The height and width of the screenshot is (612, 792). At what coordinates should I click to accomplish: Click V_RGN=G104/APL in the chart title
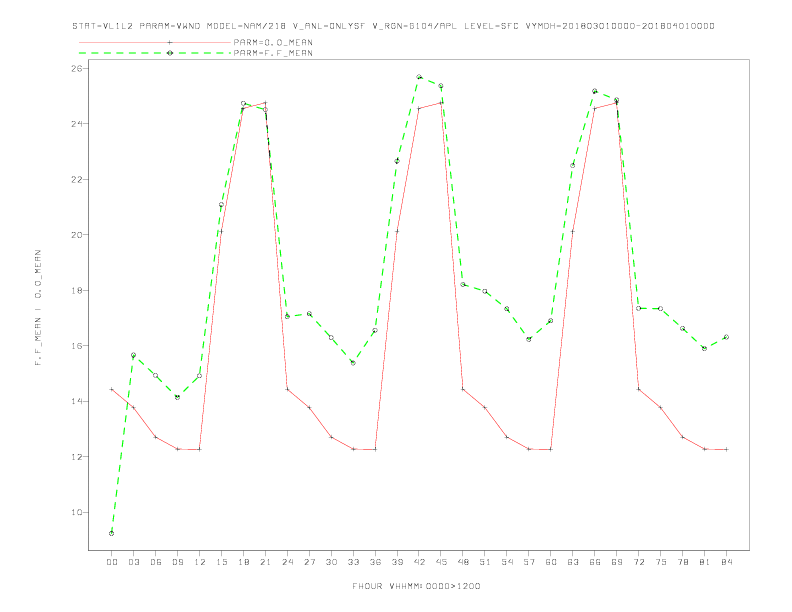coord(415,26)
